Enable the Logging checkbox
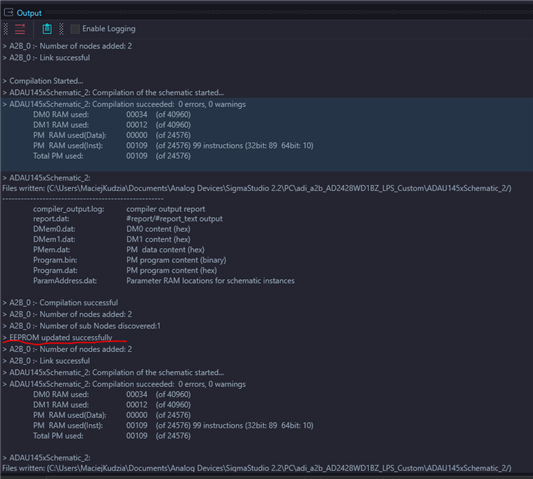Viewport: 533px width, 479px height. (75, 29)
